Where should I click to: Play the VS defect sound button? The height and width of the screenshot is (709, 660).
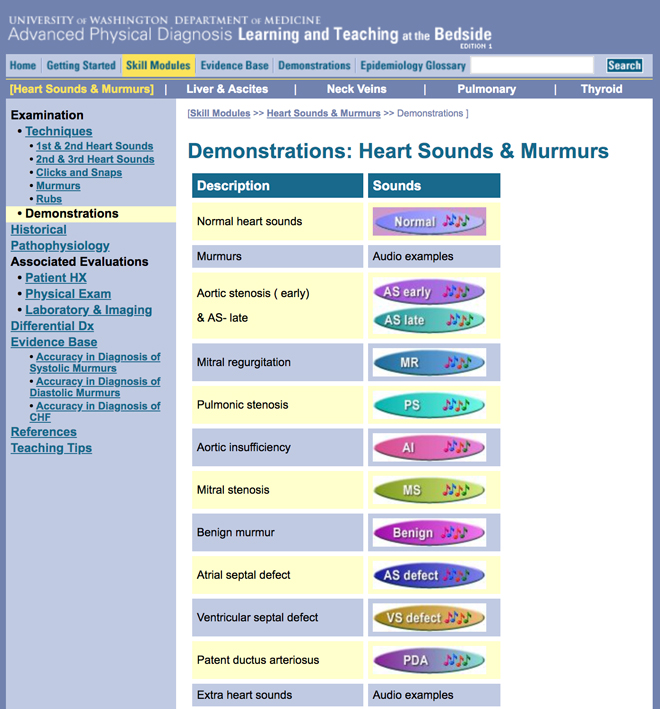click(429, 617)
